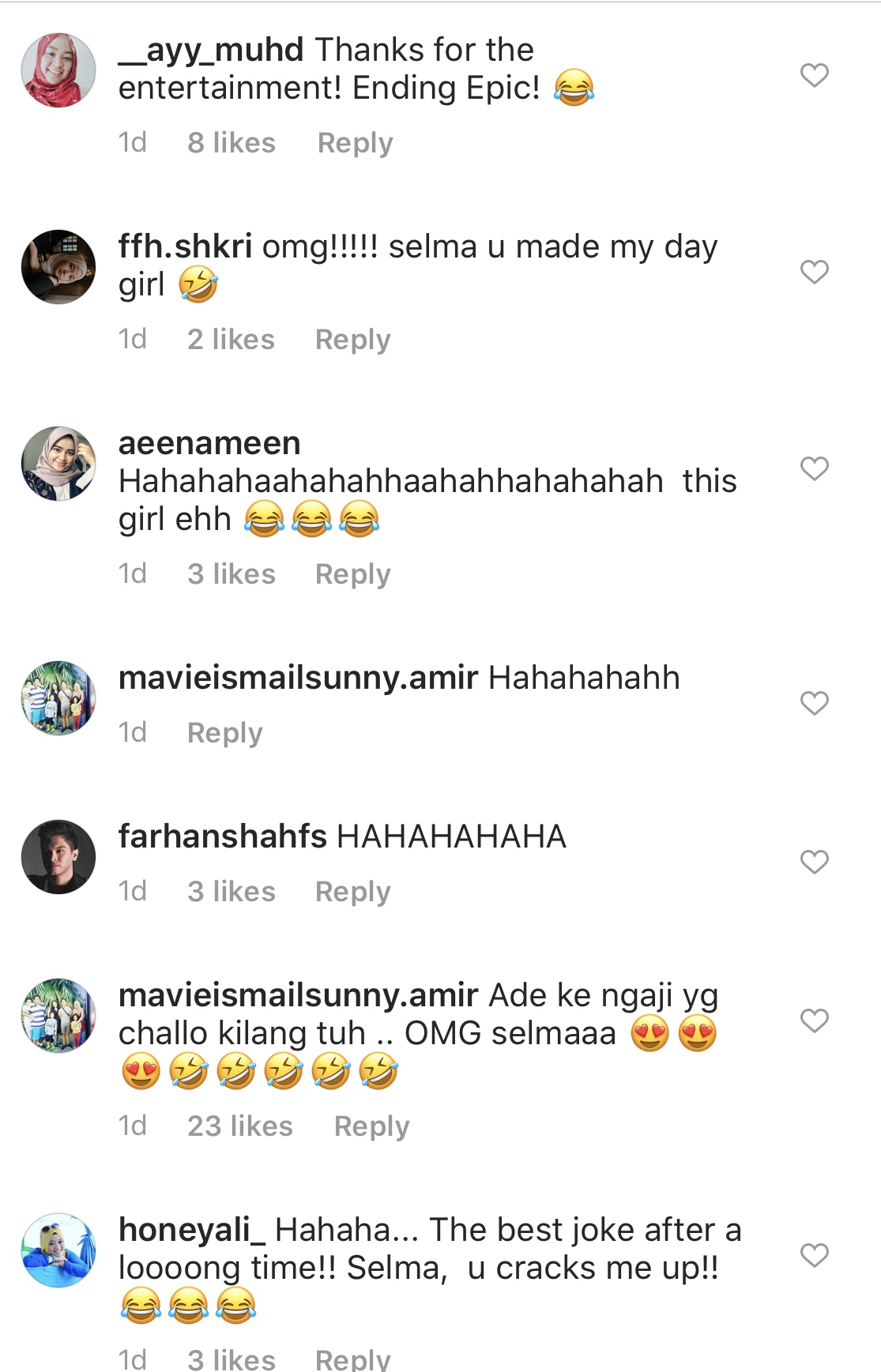881x1372 pixels.
Task: Like honeyali_ comment with heart icon
Action: coord(814,1255)
